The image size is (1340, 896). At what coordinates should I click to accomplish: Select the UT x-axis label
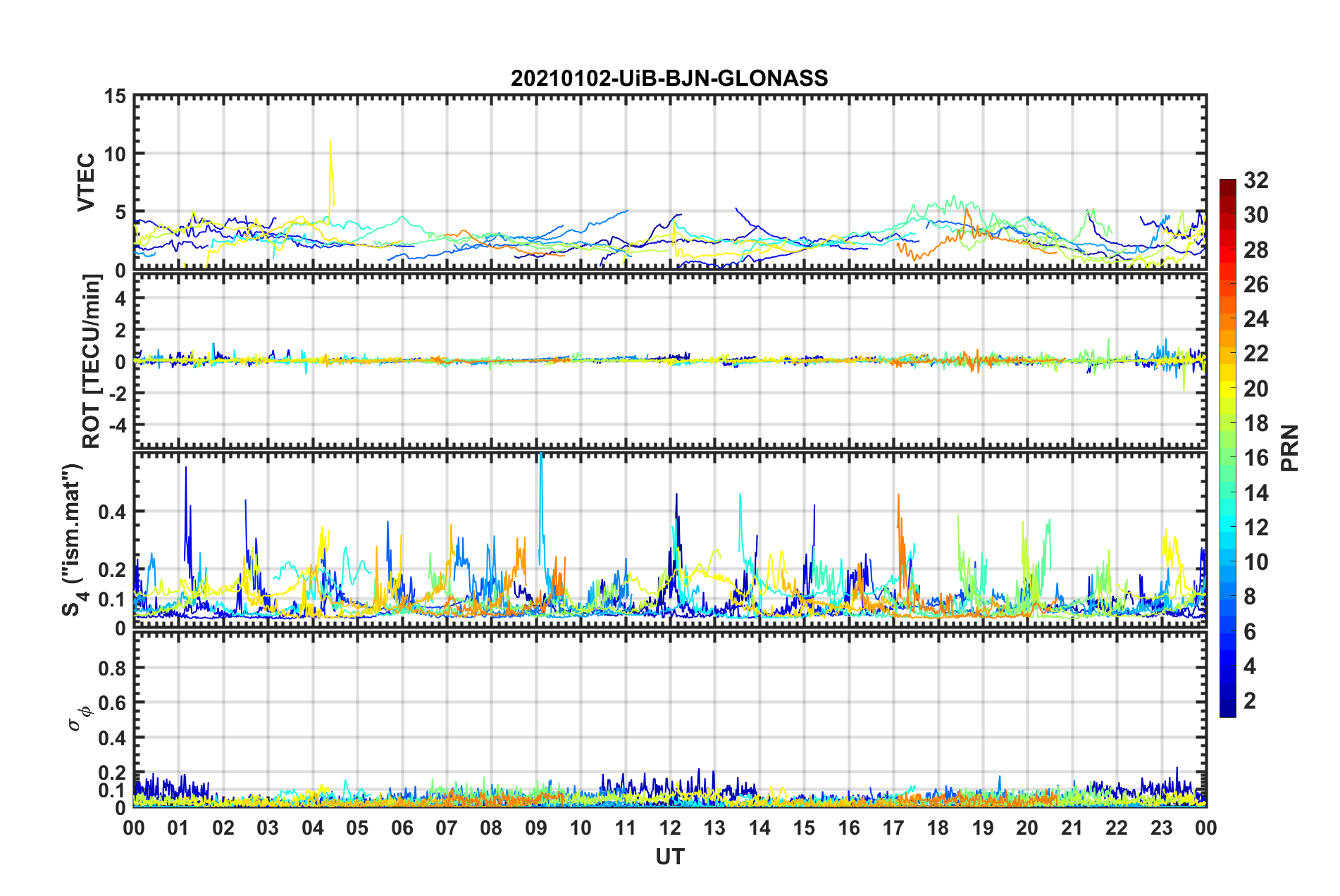[x=670, y=857]
